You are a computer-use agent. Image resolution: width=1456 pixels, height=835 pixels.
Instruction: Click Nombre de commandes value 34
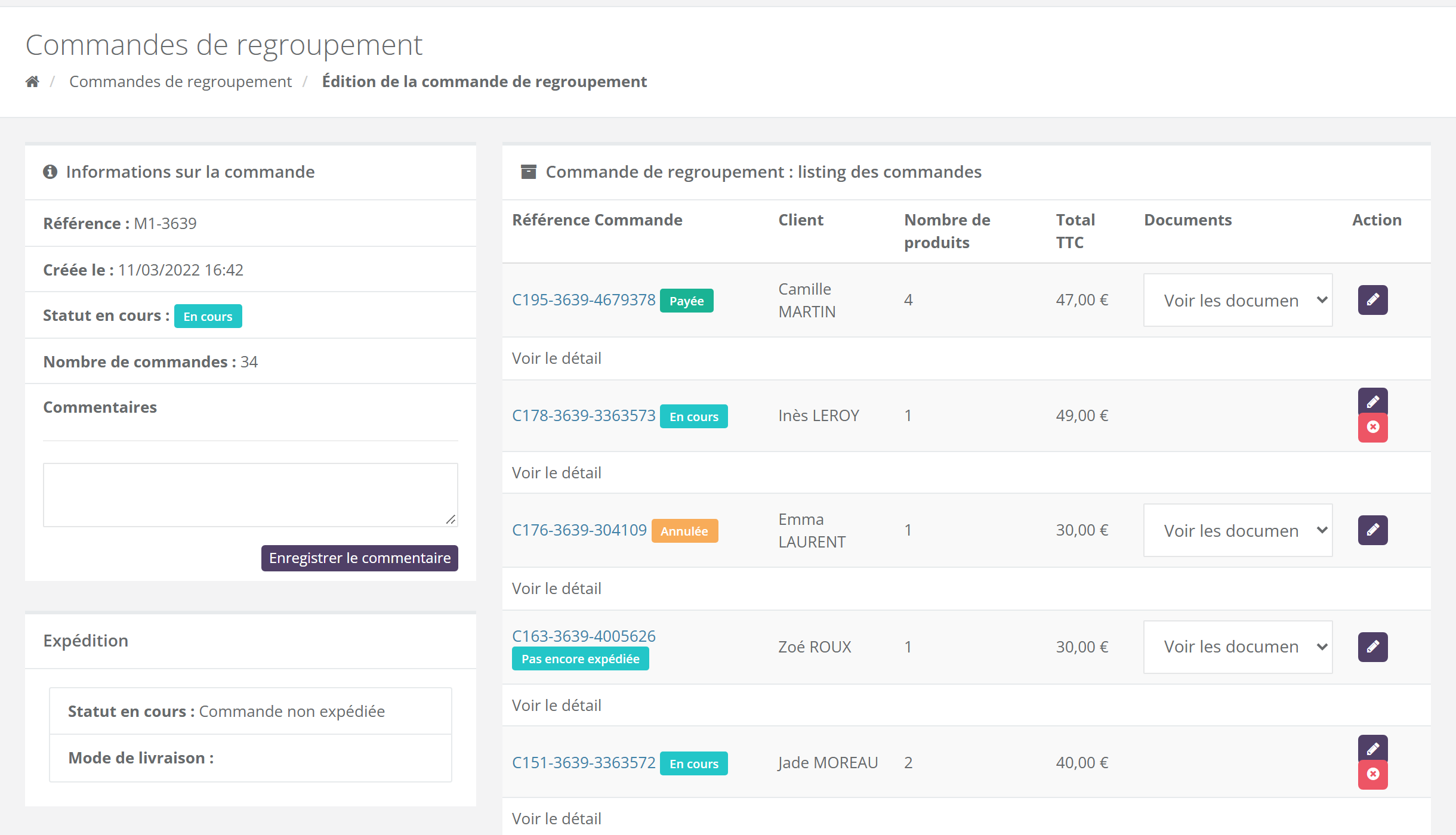(x=249, y=362)
